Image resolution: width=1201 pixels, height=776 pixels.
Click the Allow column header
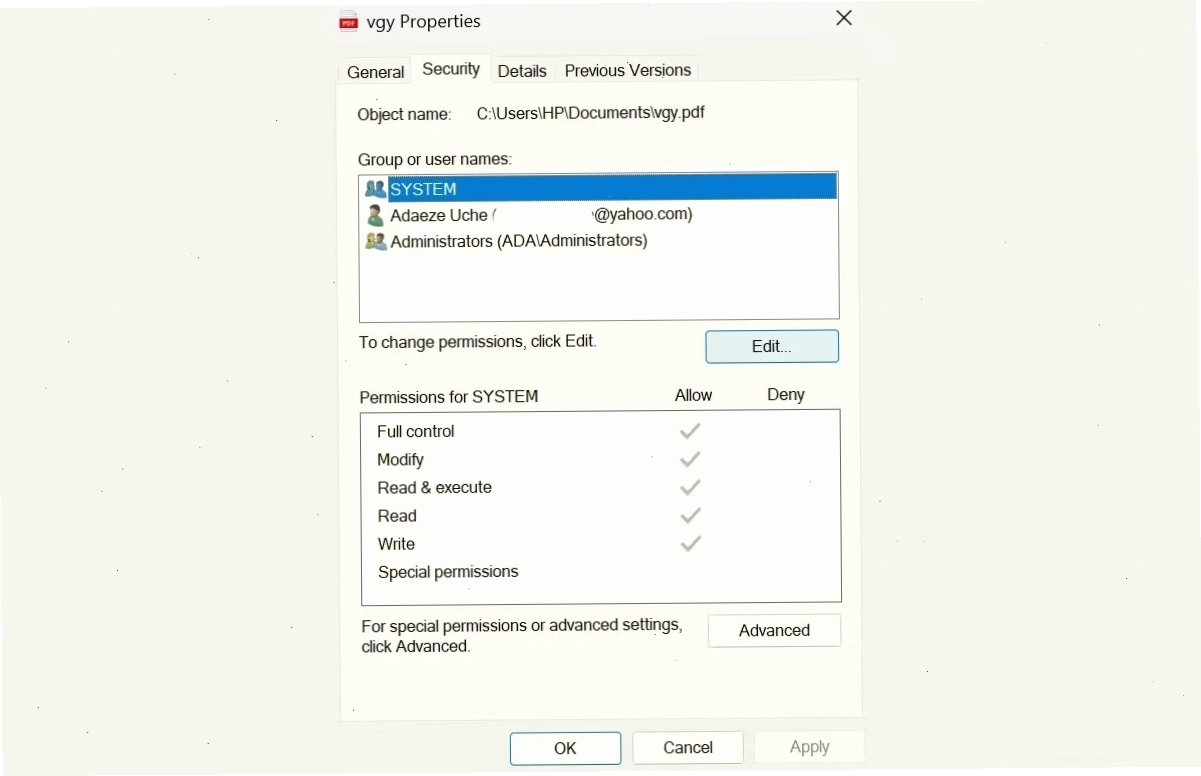pos(693,395)
